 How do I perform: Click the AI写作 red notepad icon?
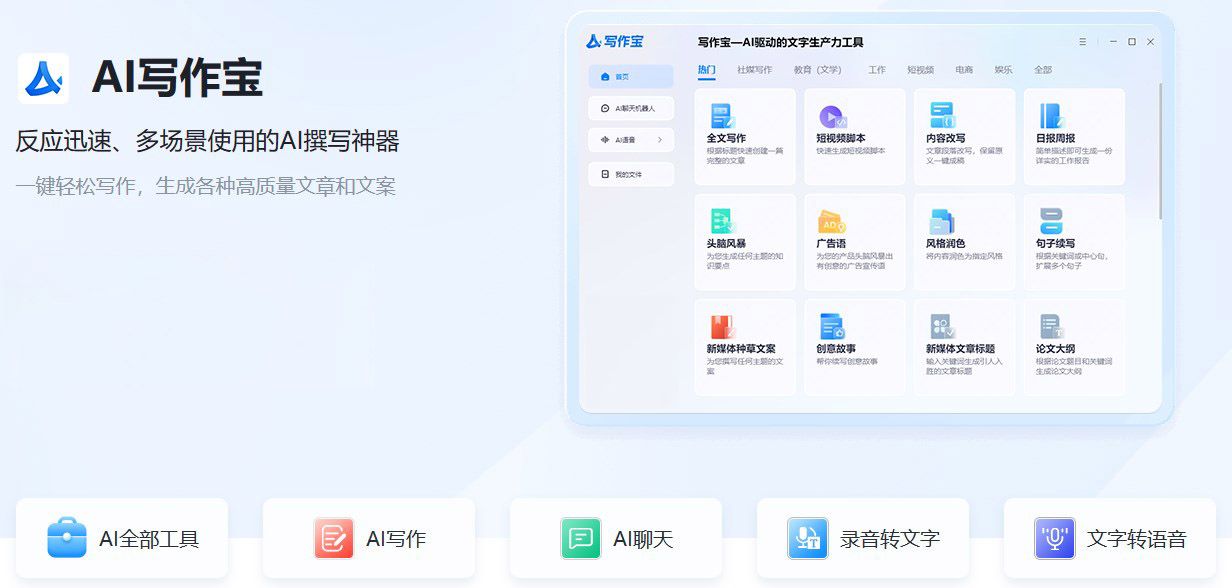click(x=334, y=538)
